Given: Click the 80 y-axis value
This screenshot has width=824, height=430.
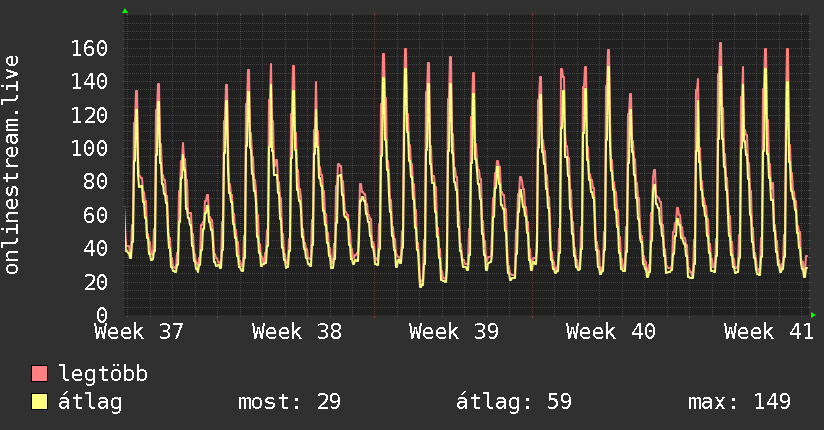Looking at the screenshot, I should pyautogui.click(x=96, y=182).
